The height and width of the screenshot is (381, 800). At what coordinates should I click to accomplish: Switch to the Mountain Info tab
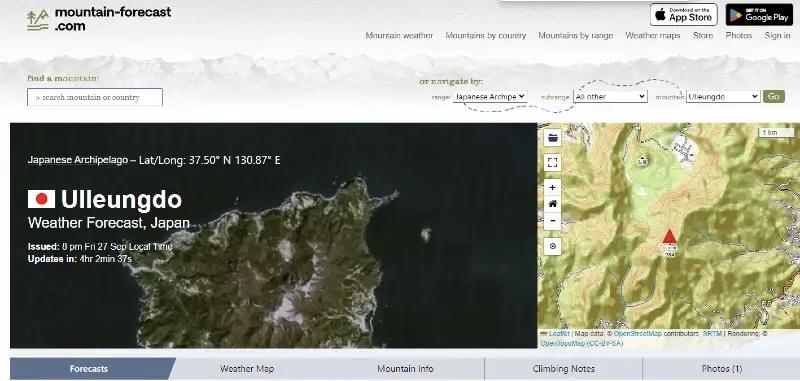click(x=405, y=368)
